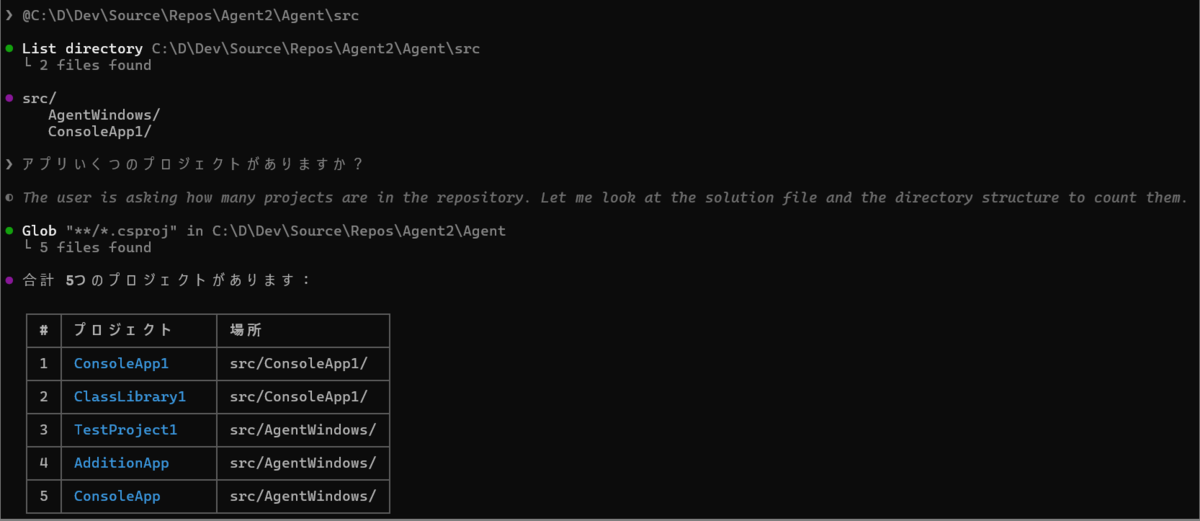Click the green dot beside Glob
This screenshot has width=1200, height=521.
pos(9,230)
